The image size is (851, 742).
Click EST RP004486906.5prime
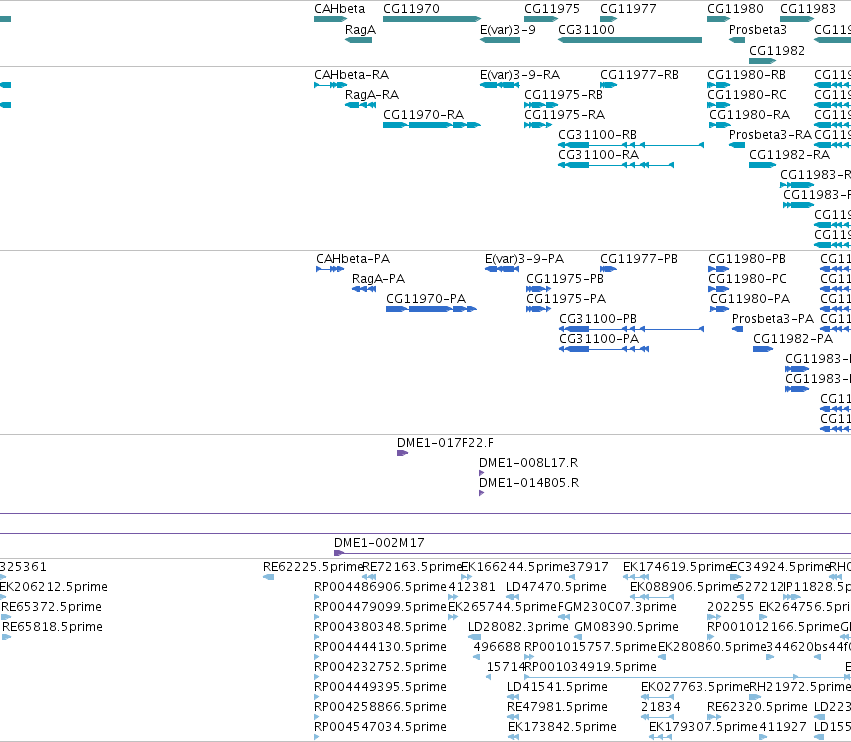click(317, 597)
